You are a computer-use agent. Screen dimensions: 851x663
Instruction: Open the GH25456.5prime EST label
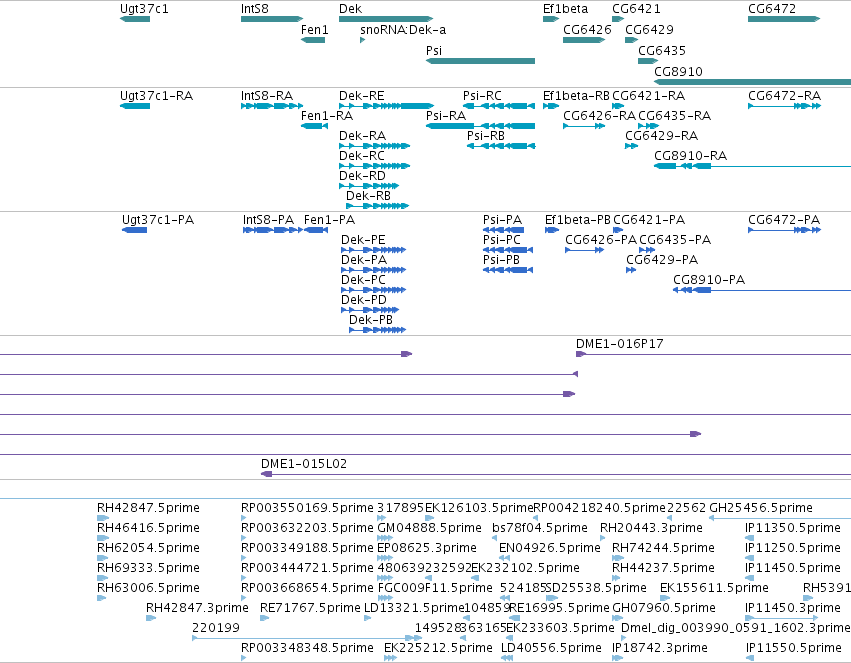point(761,508)
